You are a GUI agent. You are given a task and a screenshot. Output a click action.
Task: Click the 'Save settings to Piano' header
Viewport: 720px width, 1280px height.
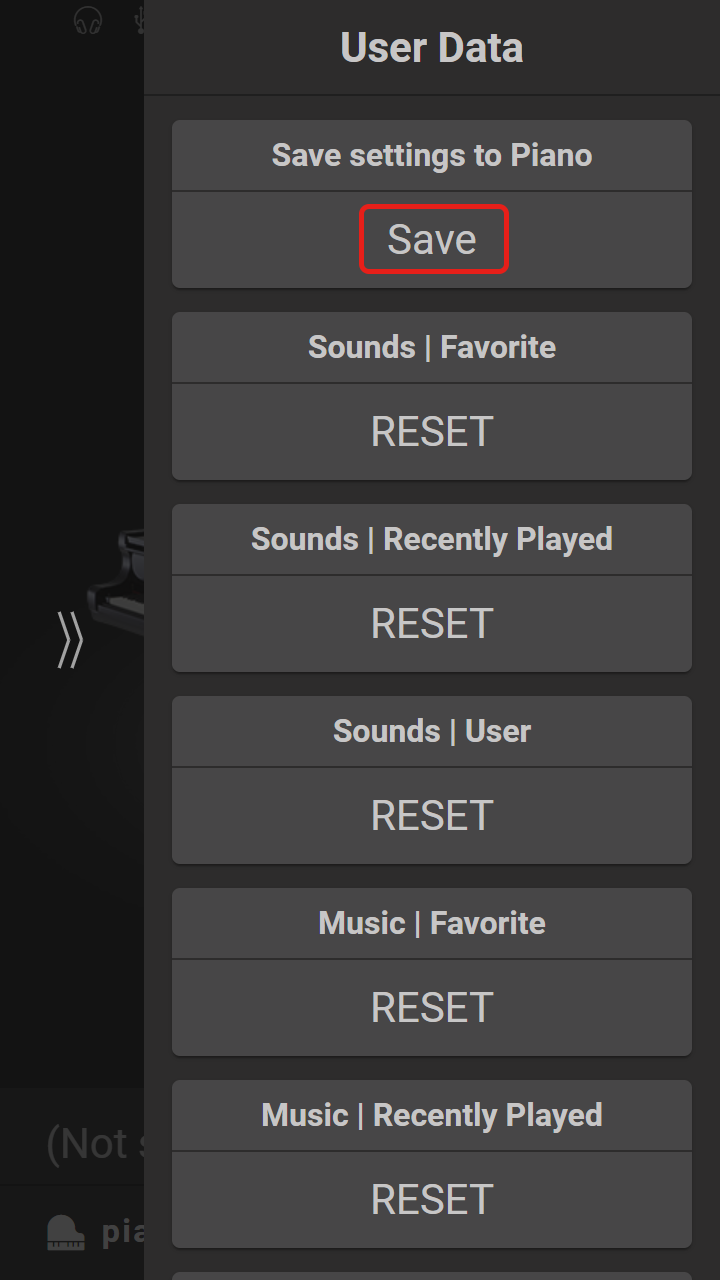coord(432,156)
